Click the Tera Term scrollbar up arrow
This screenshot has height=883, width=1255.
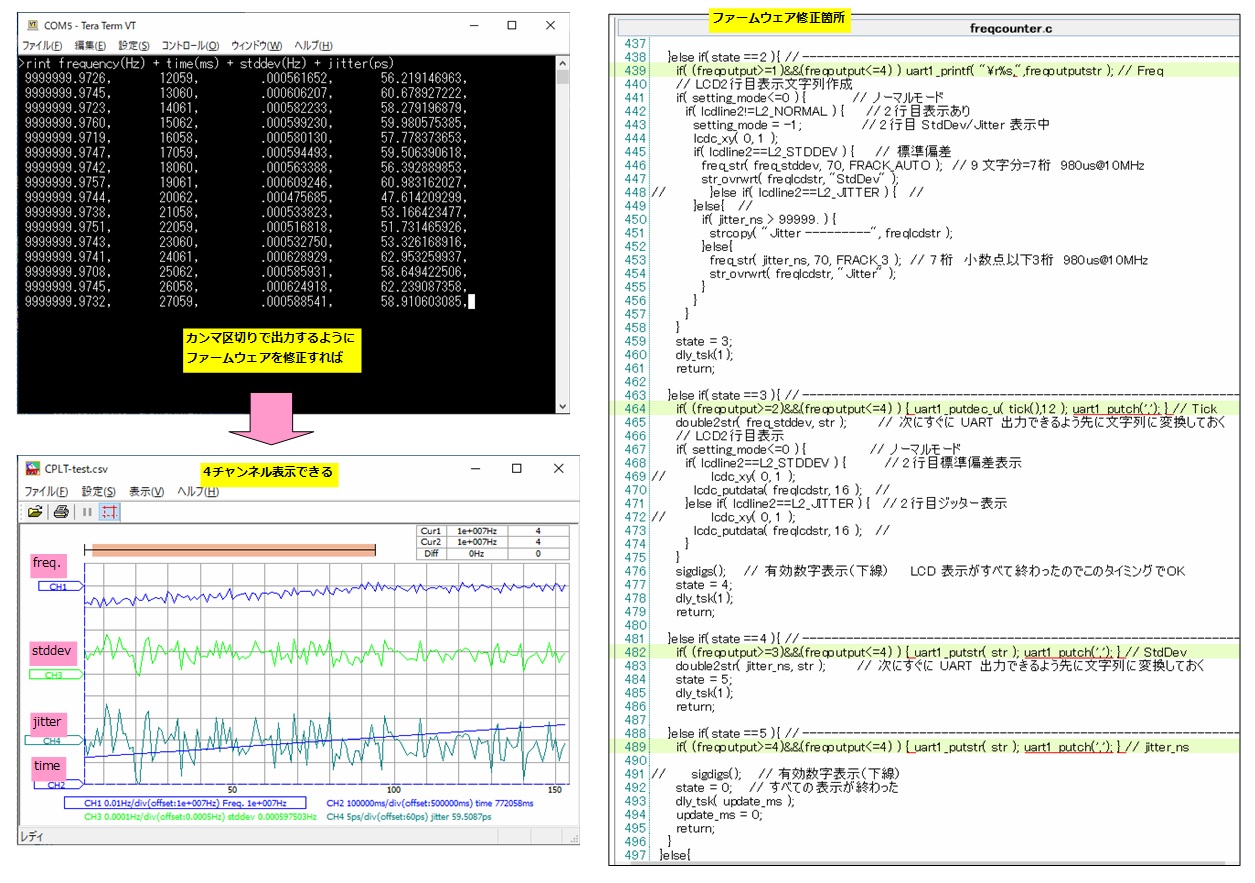pyautogui.click(x=562, y=64)
